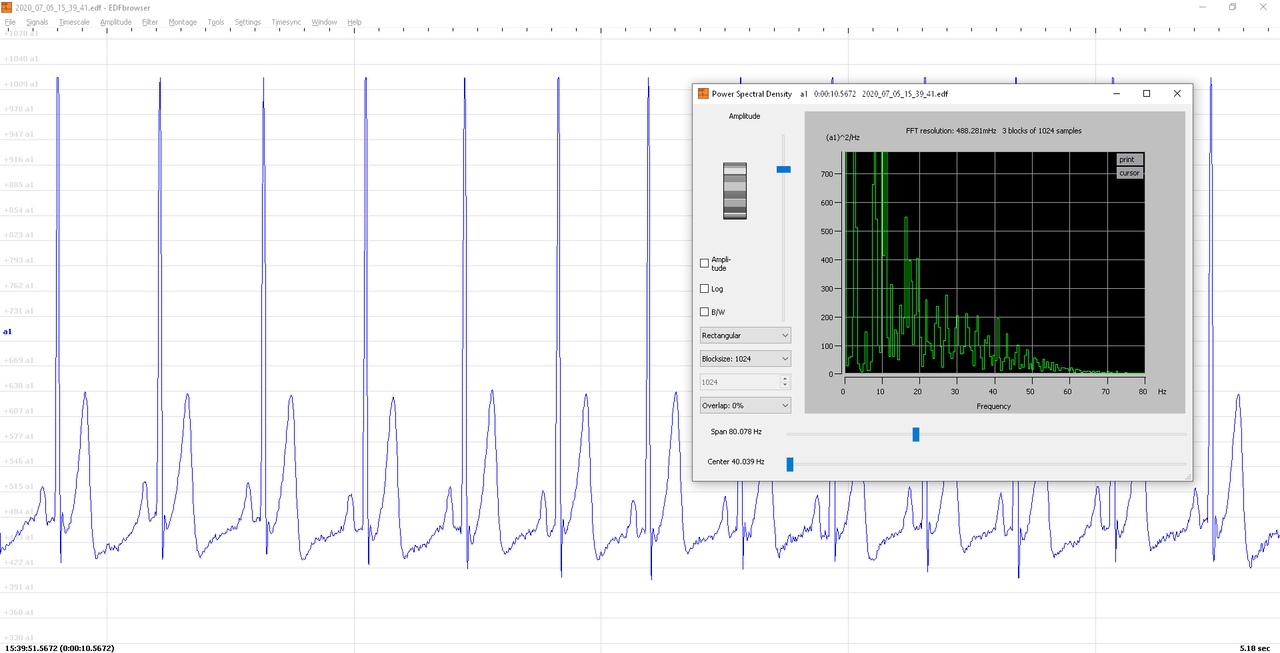Restore down the EDFbrowser main window
1280x653 pixels.
click(1233, 7)
